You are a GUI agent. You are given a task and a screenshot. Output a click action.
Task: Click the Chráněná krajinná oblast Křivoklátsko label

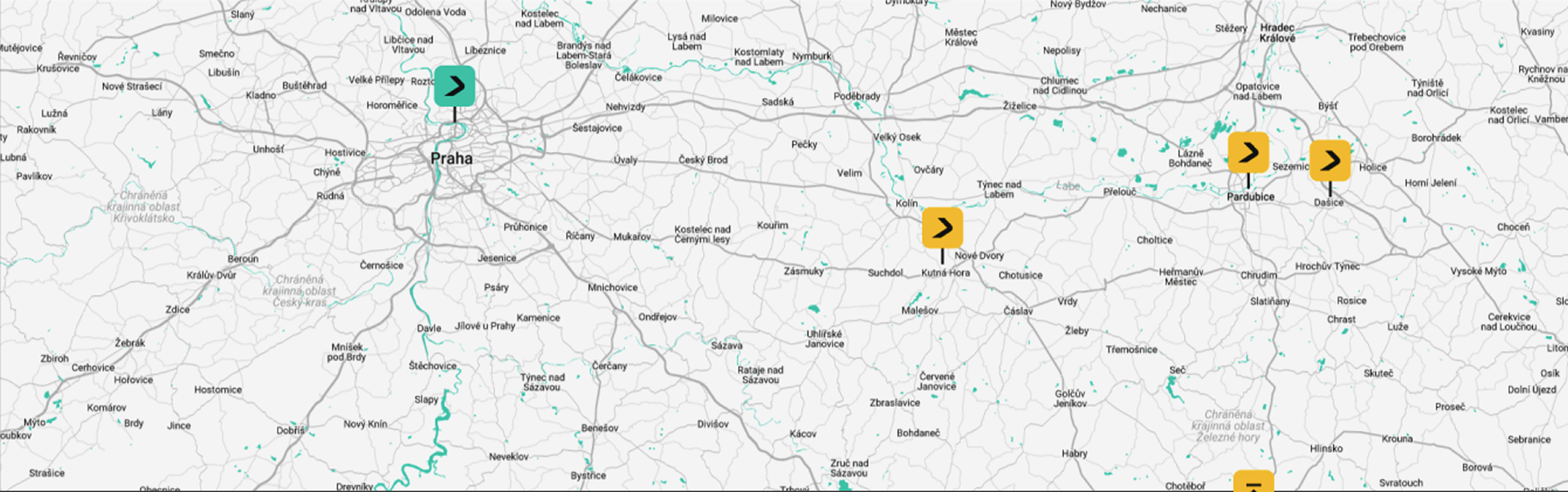144,207
